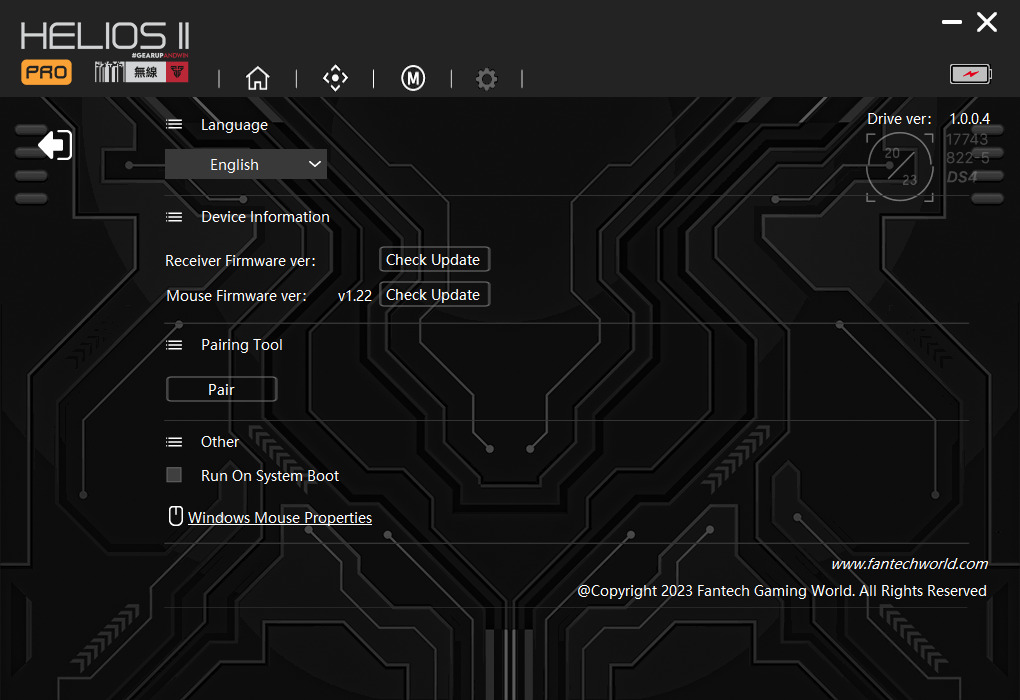
Task: Click the Pair button
Action: [x=222, y=390]
